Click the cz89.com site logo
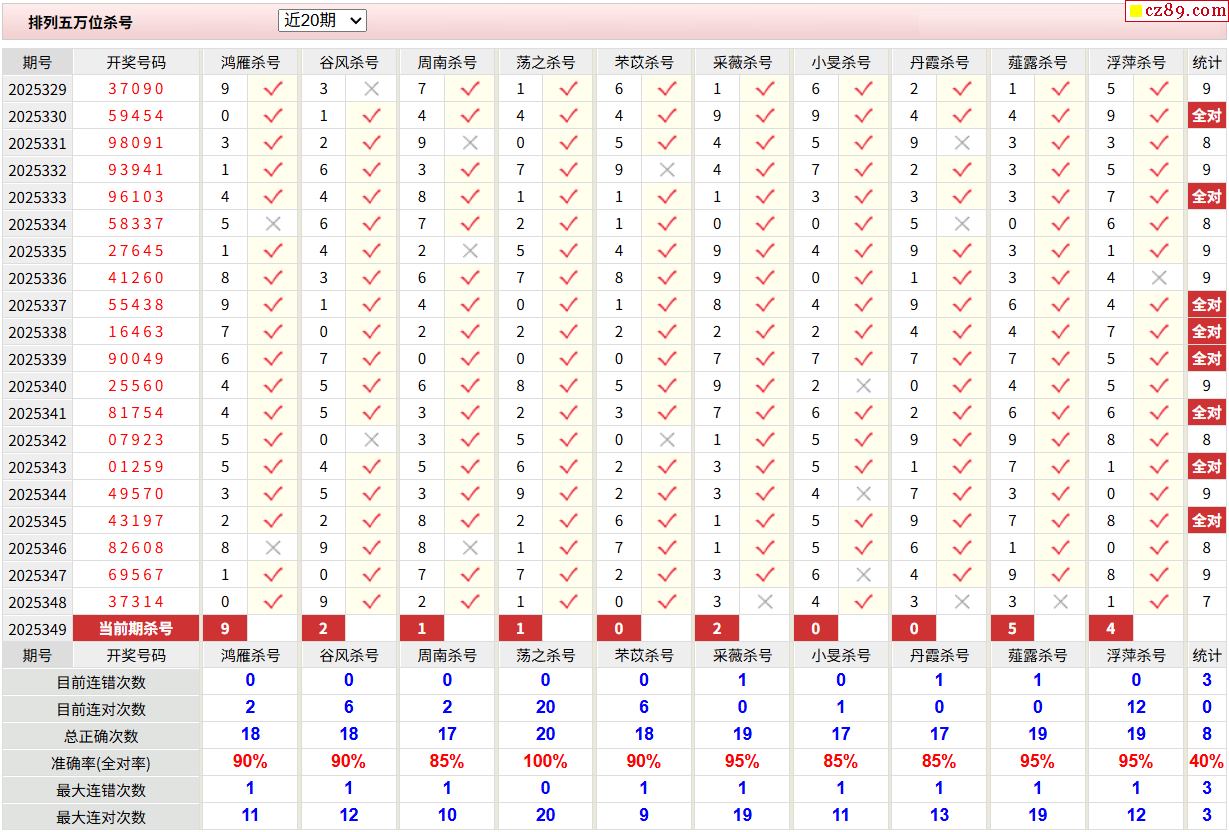1229x832 pixels. pyautogui.click(x=1175, y=11)
